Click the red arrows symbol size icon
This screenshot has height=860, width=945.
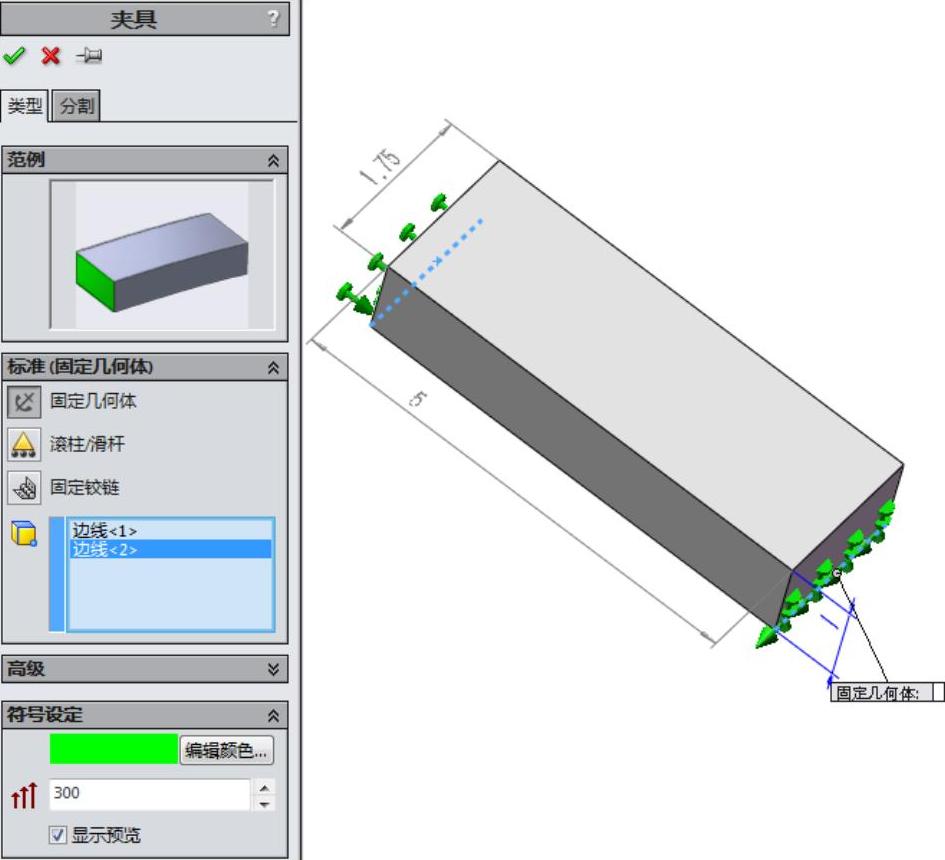click(24, 796)
